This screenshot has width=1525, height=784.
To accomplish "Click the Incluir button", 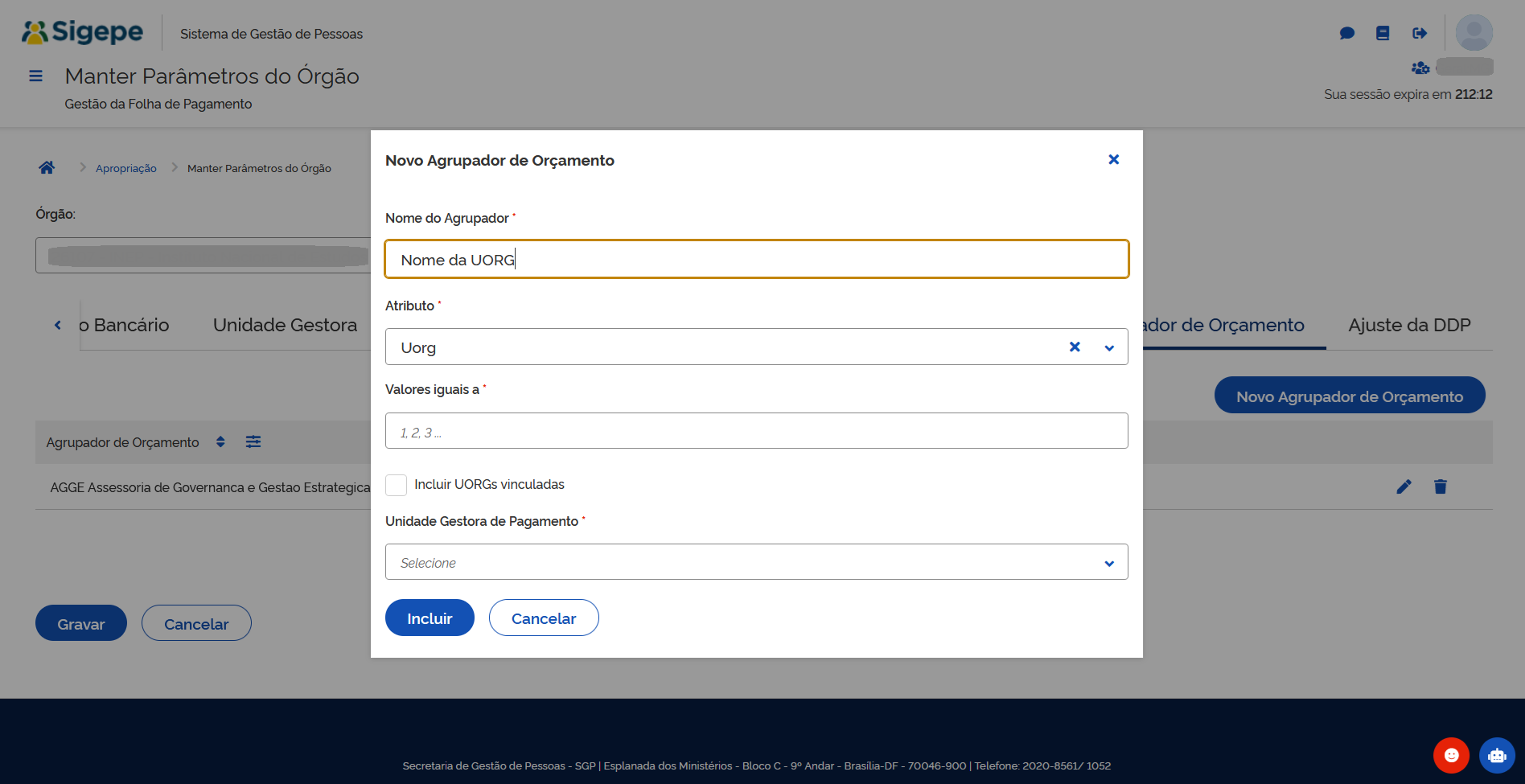I will click(x=430, y=618).
